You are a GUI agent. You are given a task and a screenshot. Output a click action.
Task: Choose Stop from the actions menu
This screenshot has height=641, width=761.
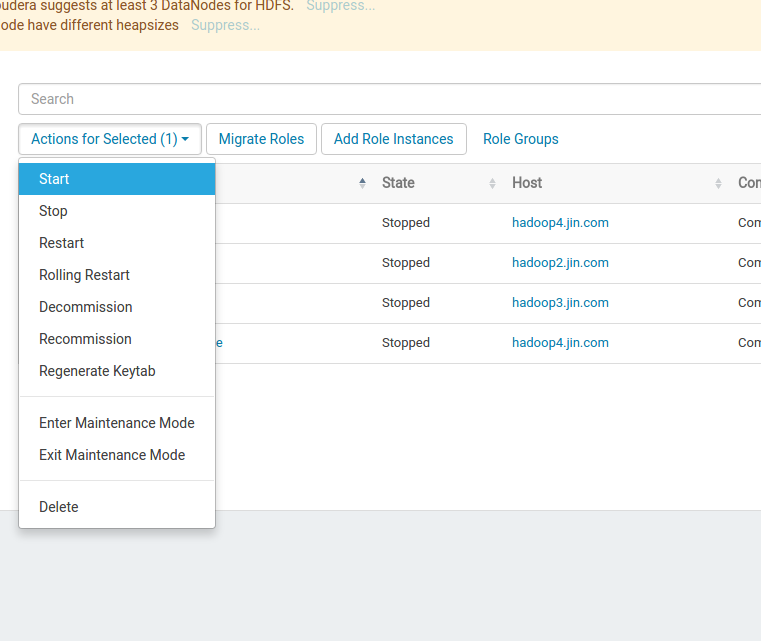(x=117, y=211)
